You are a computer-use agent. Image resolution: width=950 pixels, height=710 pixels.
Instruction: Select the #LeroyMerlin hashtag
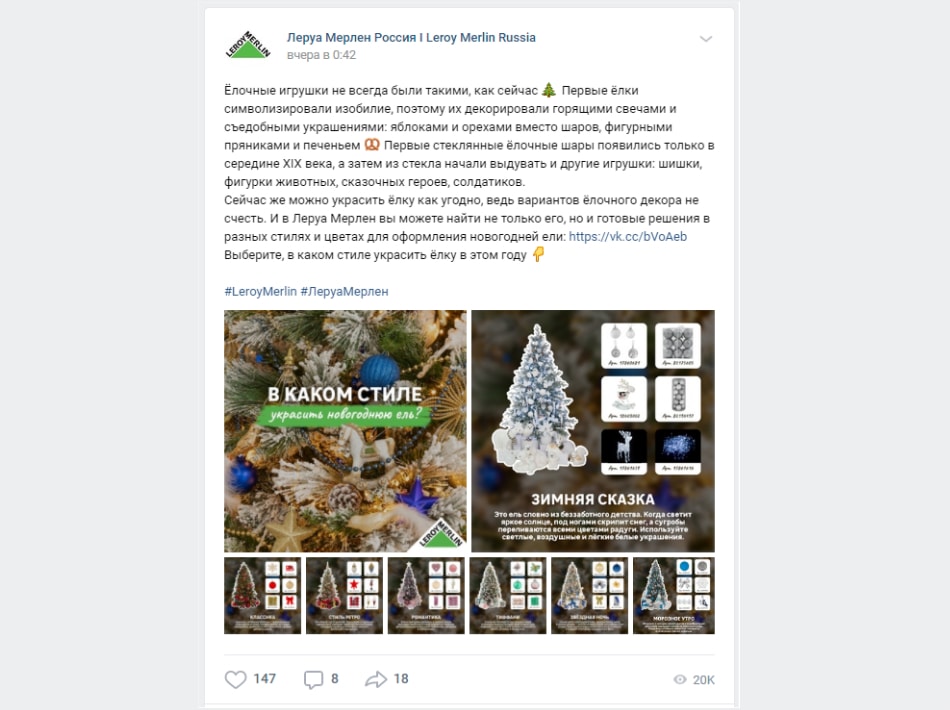pyautogui.click(x=261, y=291)
